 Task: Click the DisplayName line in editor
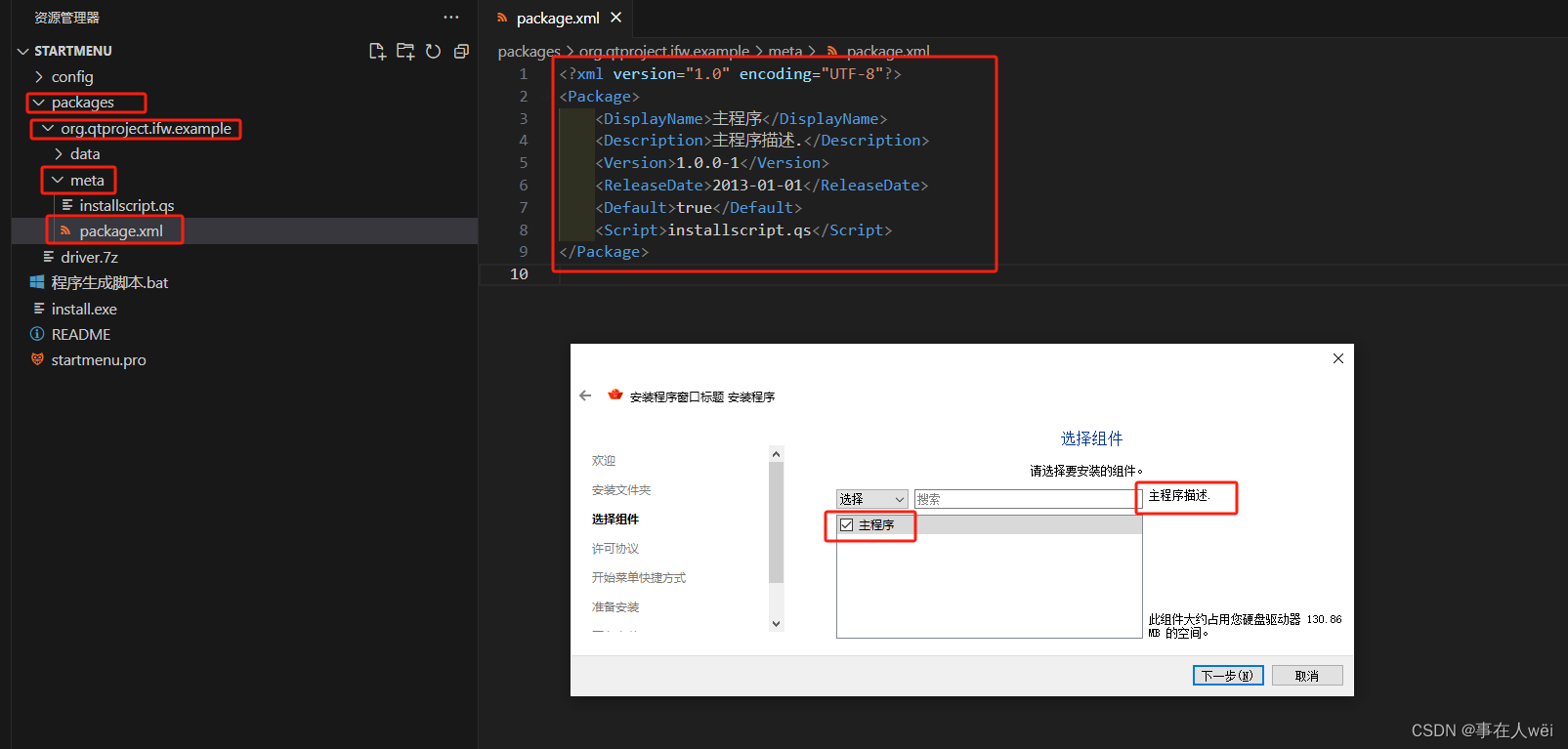(x=741, y=118)
